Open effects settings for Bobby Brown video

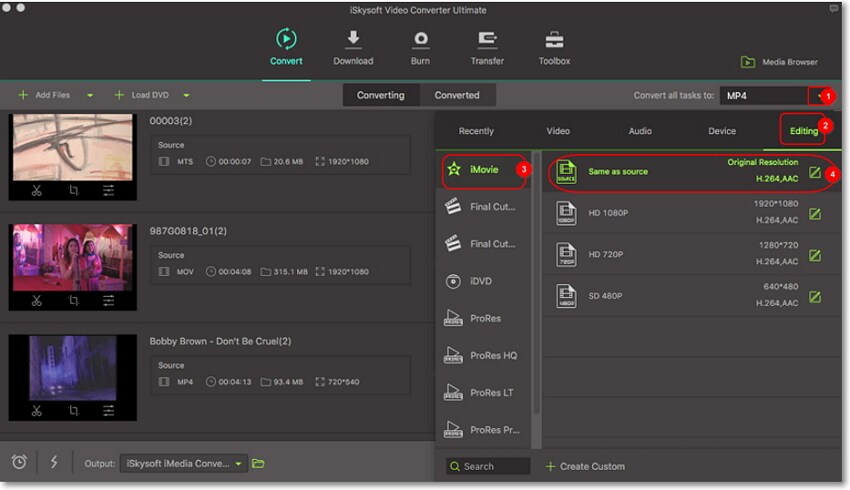click(x=108, y=411)
